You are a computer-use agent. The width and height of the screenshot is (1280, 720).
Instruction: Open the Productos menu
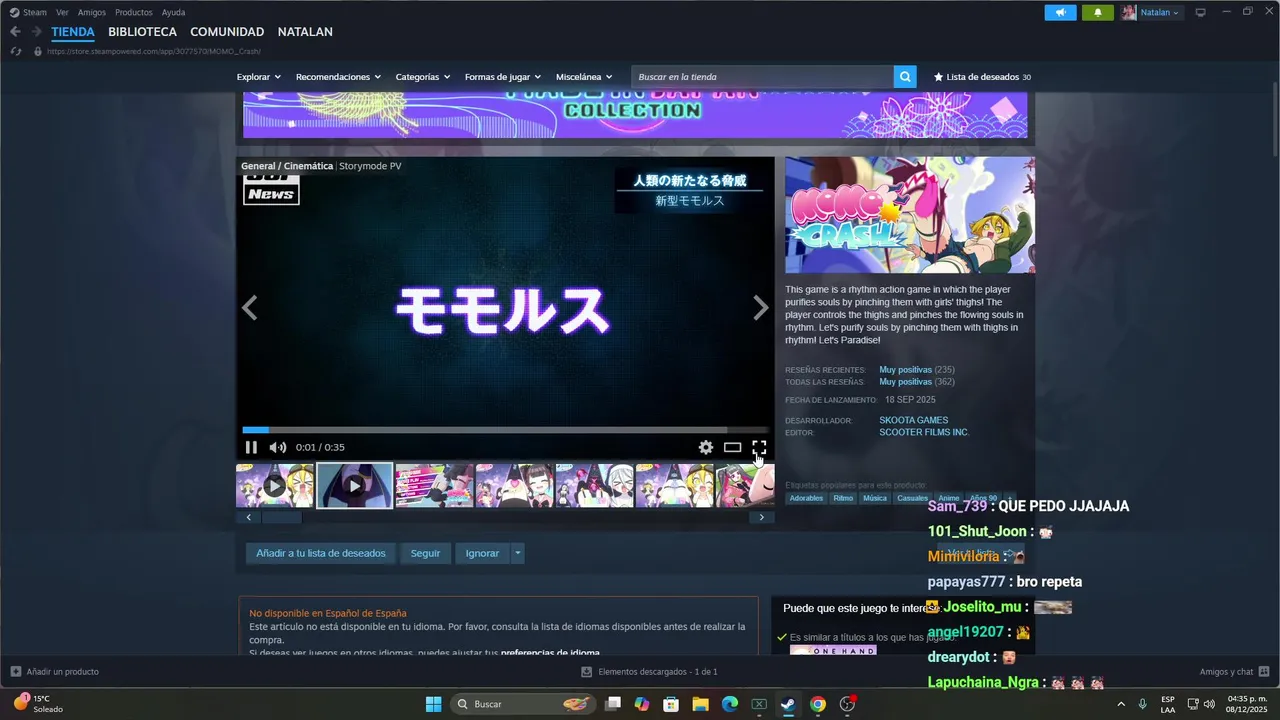(x=134, y=12)
